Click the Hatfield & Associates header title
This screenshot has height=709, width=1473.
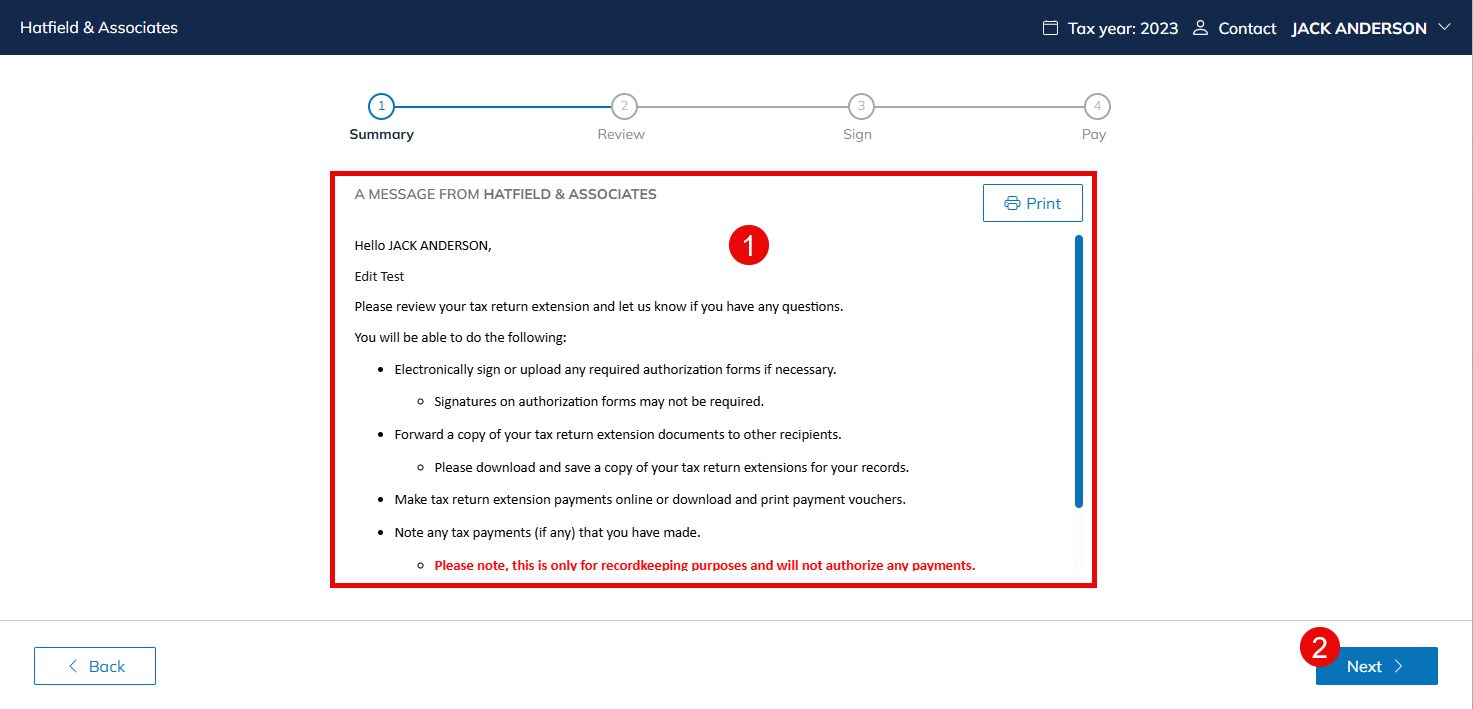pos(99,28)
